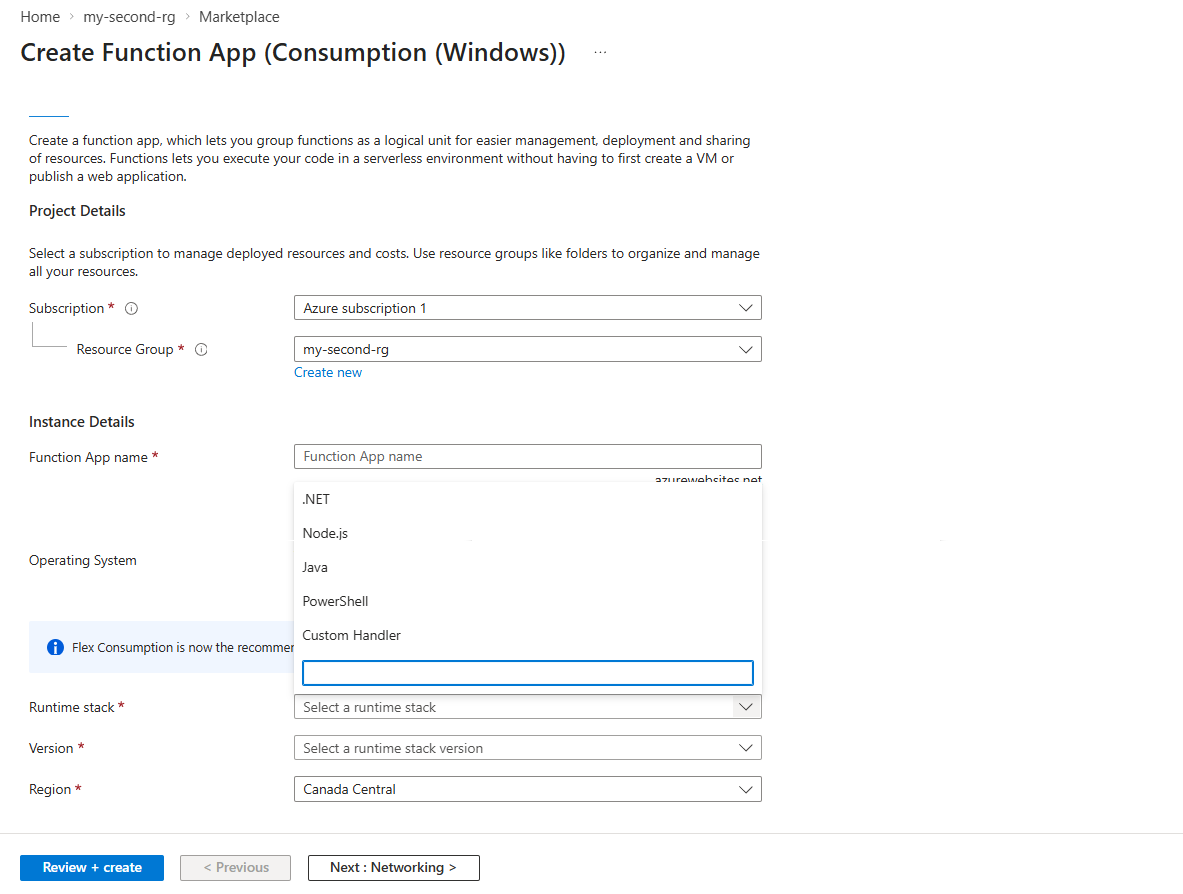Click the Flex Consumption info icon
Image resolution: width=1183 pixels, height=894 pixels.
[55, 647]
